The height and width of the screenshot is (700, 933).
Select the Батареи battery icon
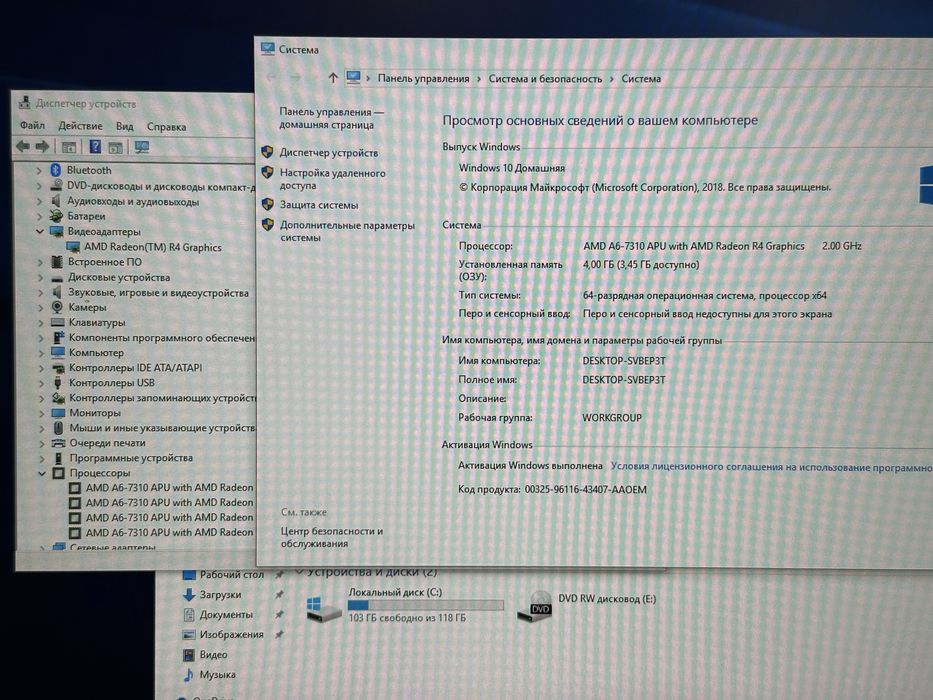point(57,216)
